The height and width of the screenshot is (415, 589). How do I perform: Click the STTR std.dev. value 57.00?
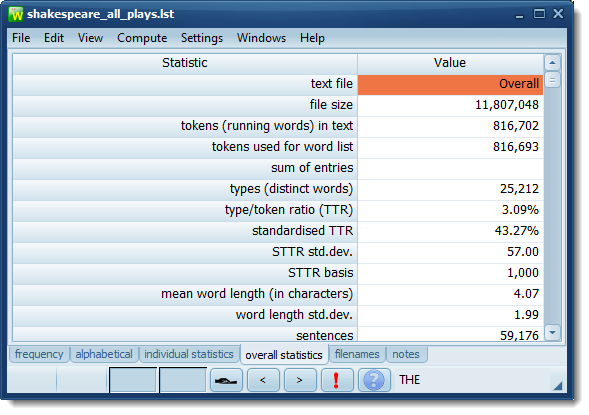point(523,252)
